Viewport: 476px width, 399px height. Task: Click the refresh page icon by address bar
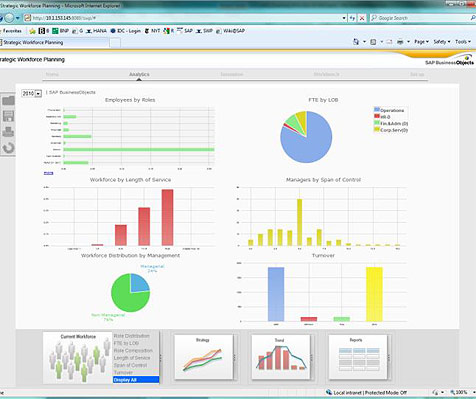(x=352, y=18)
